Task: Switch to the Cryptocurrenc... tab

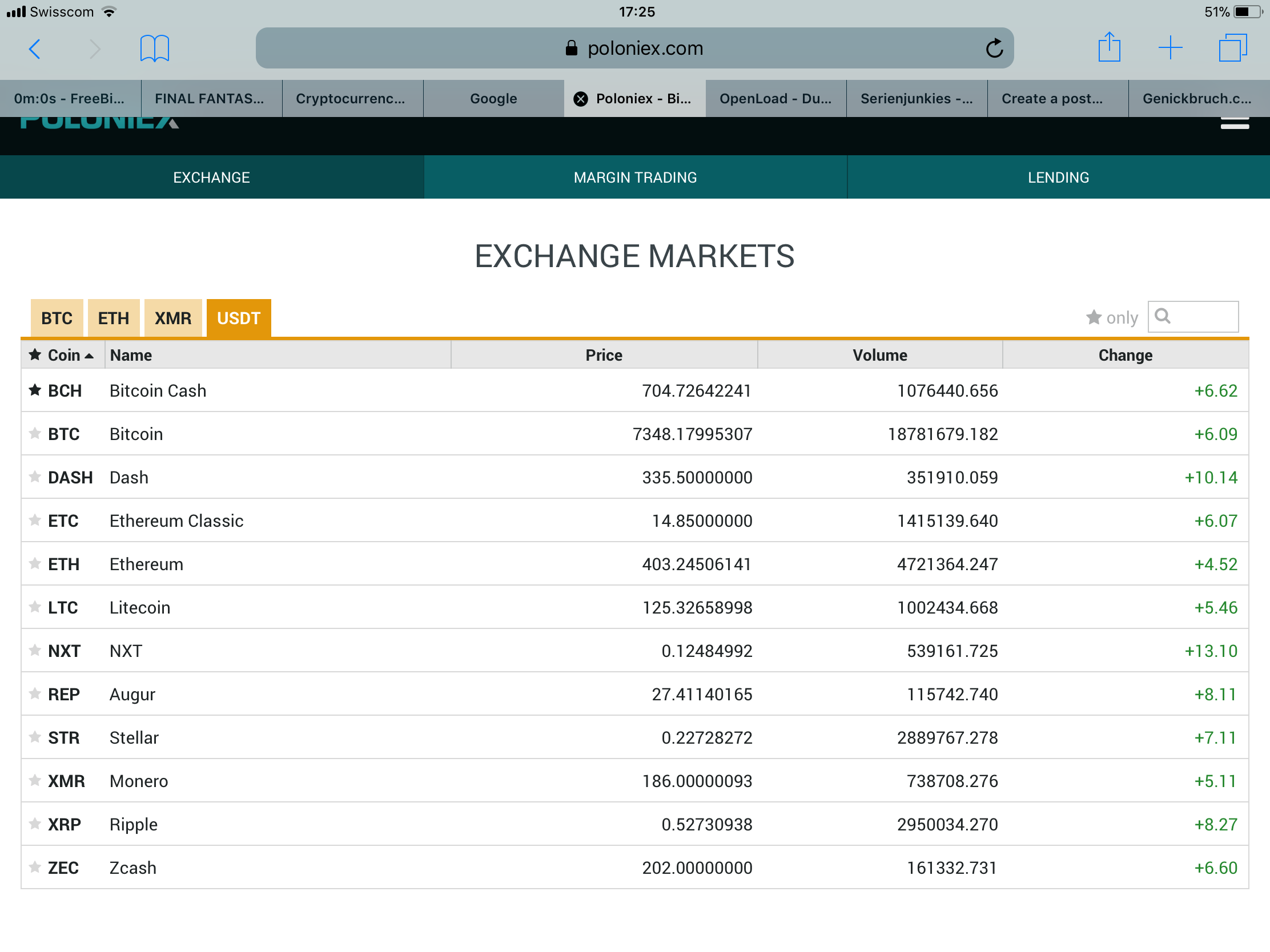Action: pyautogui.click(x=352, y=99)
